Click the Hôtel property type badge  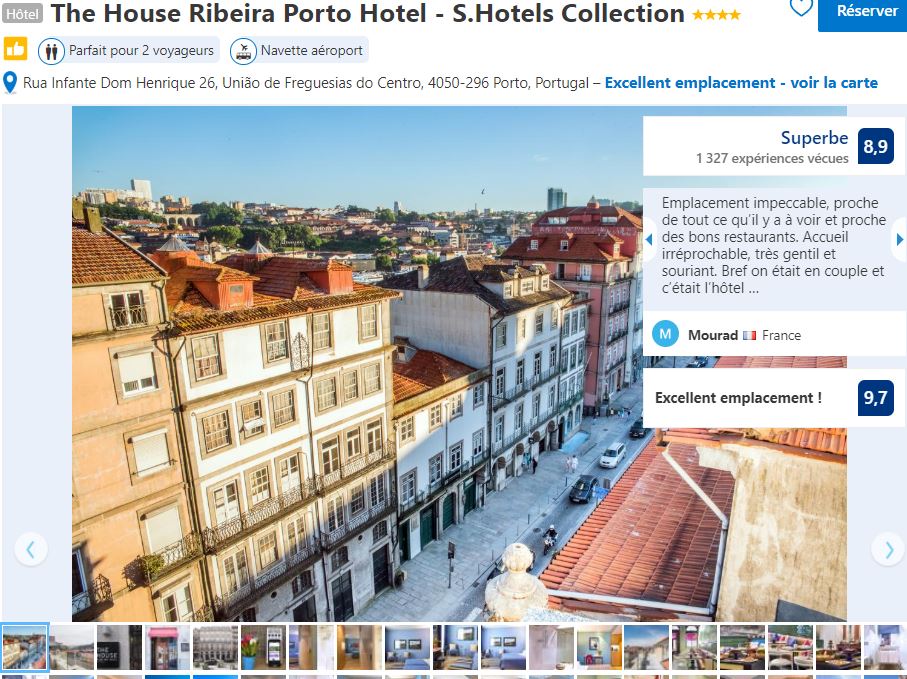[23, 13]
